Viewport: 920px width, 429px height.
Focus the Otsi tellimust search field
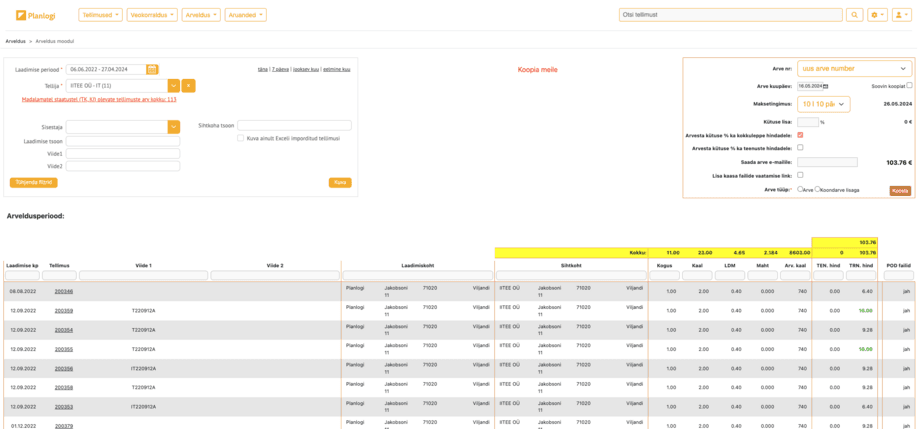coord(730,15)
